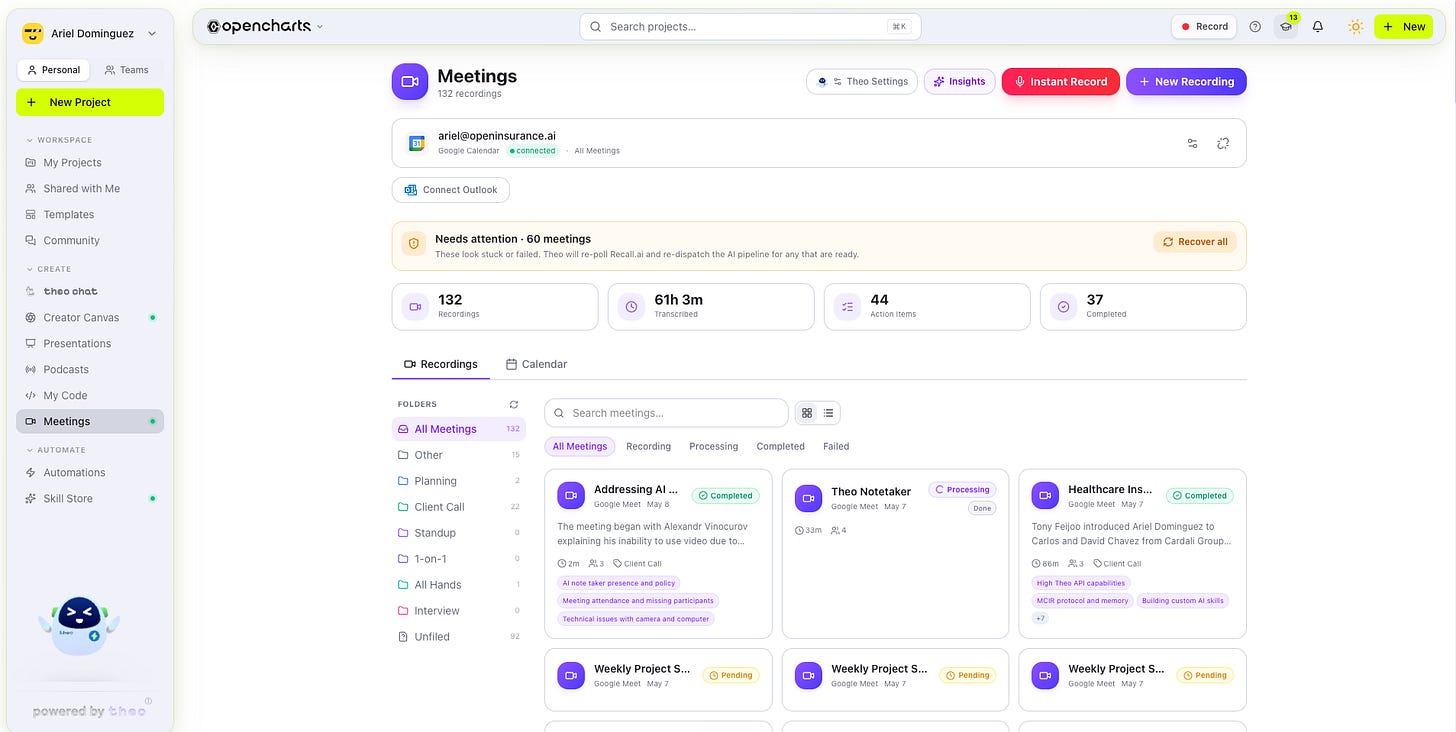Image resolution: width=1456 pixels, height=732 pixels.
Task: Open the calendar sync settings sliders icon
Action: pyautogui.click(x=1192, y=143)
